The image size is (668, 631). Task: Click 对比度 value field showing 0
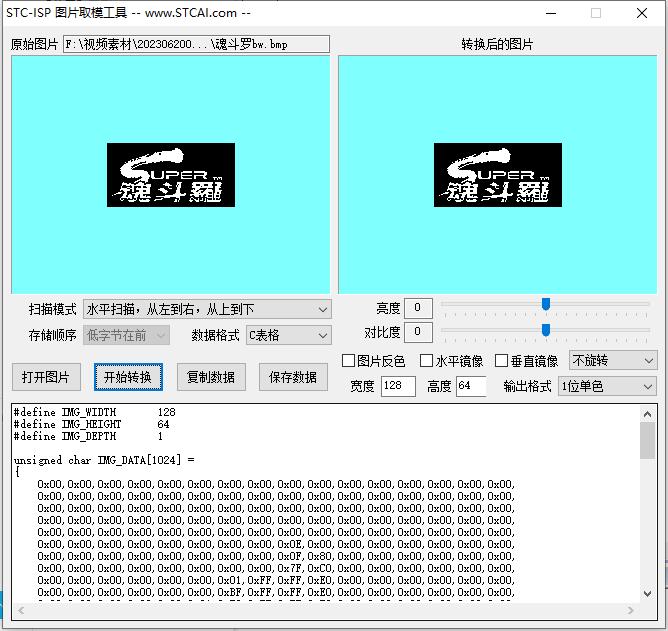click(x=418, y=332)
